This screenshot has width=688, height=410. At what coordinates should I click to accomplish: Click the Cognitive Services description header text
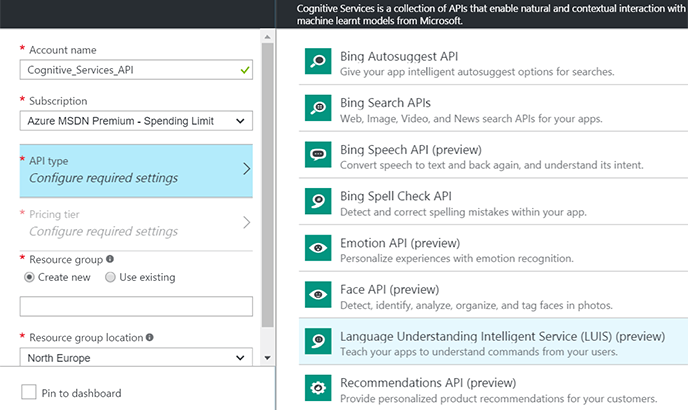(x=491, y=14)
